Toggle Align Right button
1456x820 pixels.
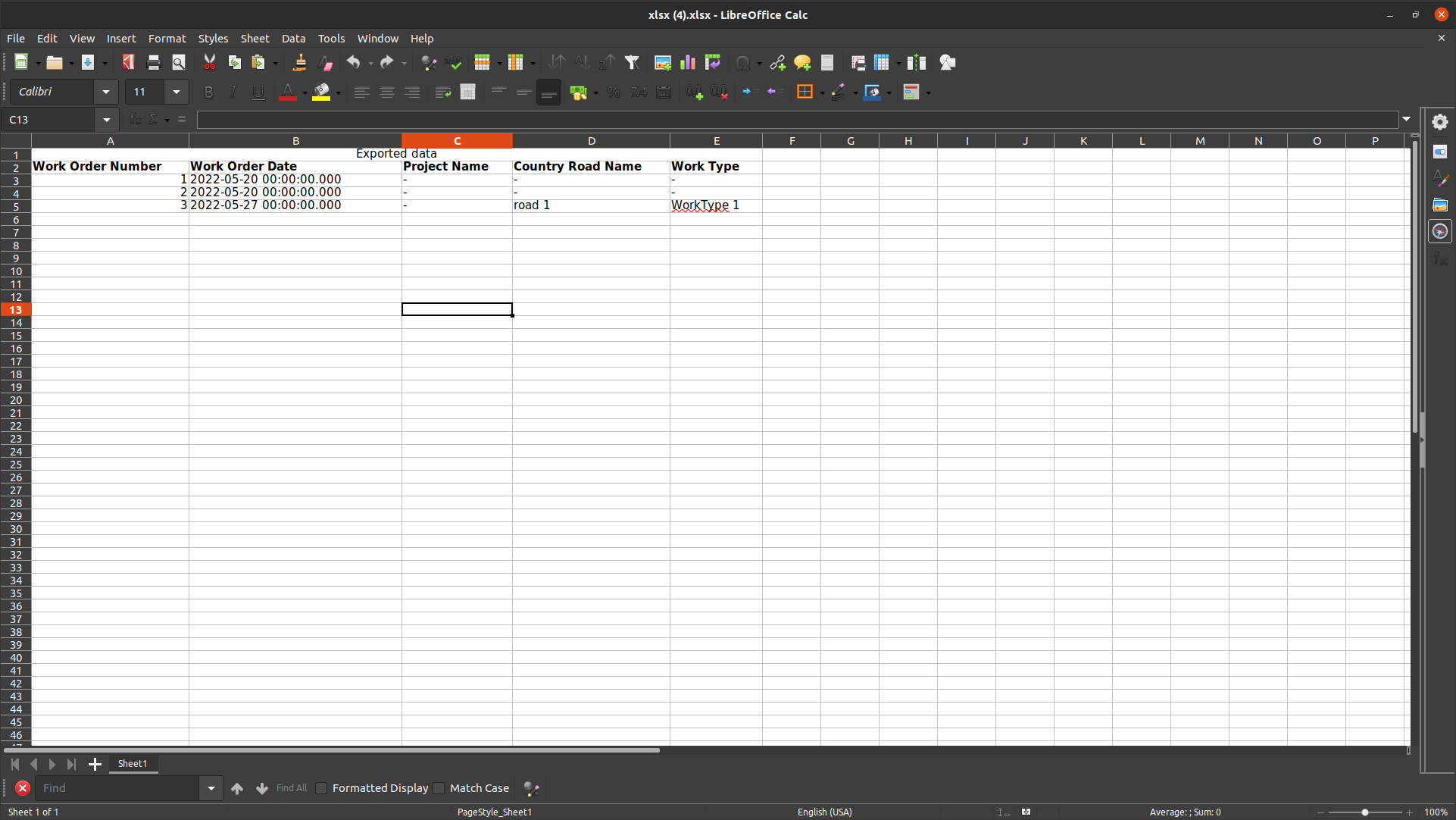(x=412, y=92)
